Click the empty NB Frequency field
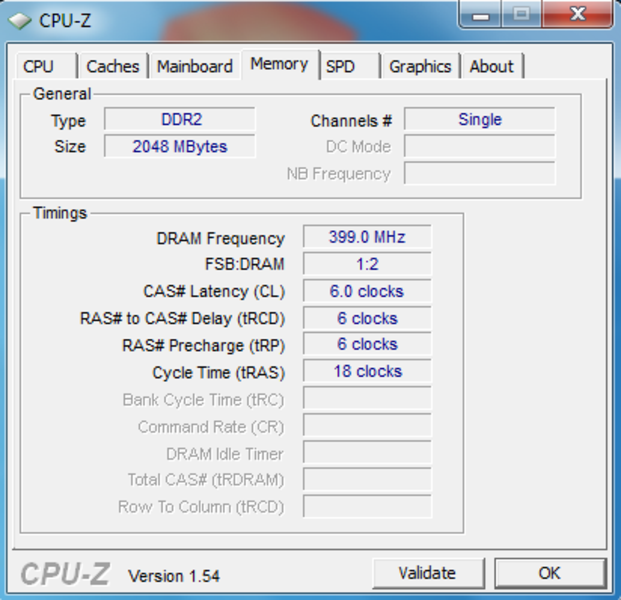Viewport: 621px width, 600px height. click(x=480, y=173)
